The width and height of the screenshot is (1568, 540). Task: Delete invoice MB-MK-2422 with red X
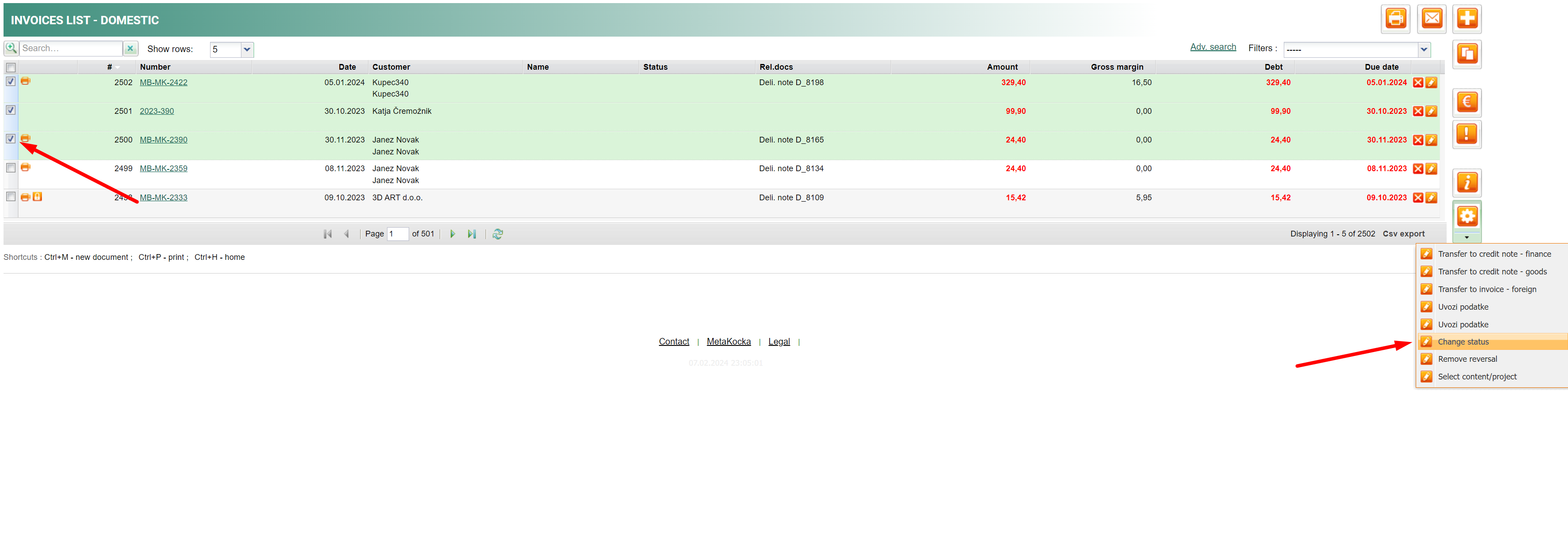click(1418, 83)
